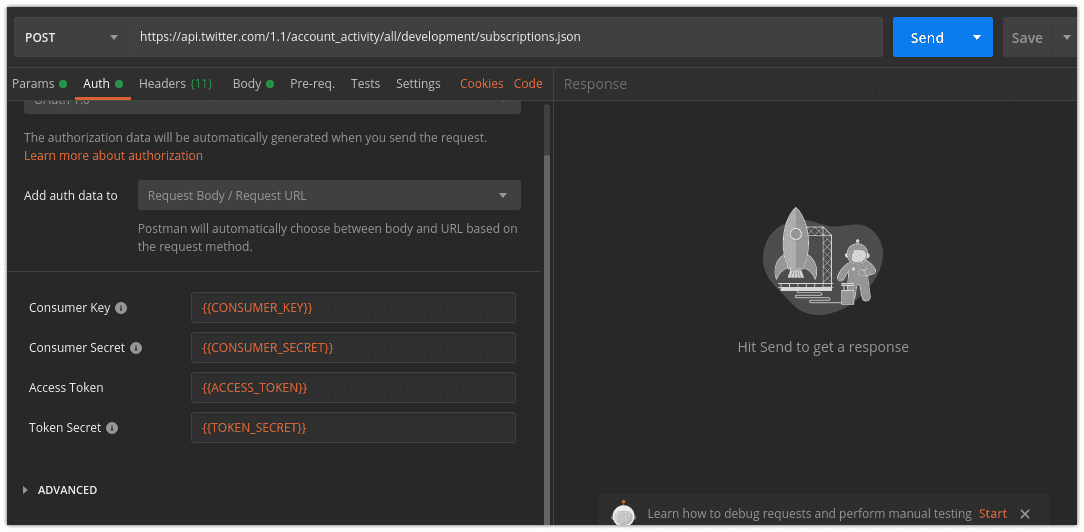
Task: Click the robot icon in bottom banner
Action: point(623,514)
